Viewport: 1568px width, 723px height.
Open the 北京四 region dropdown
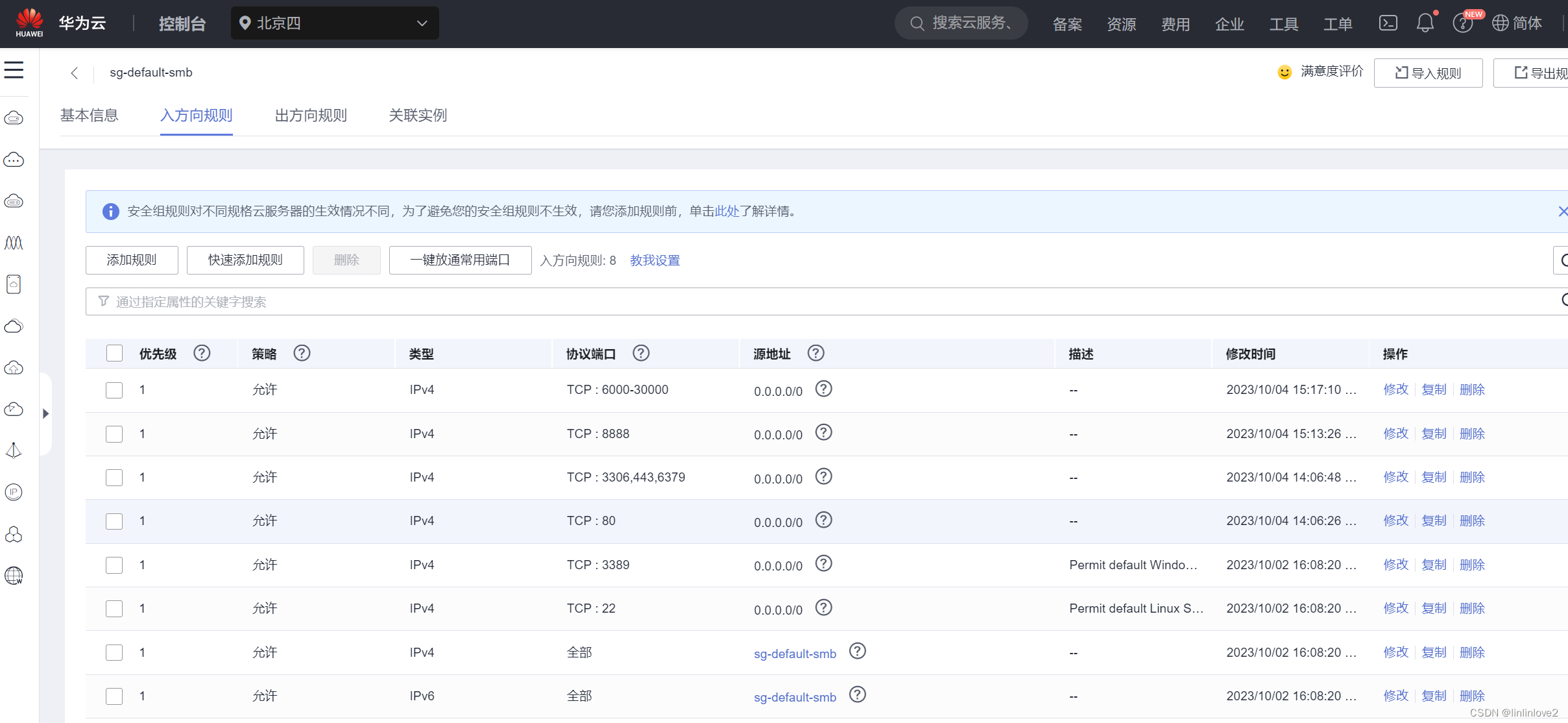(335, 23)
